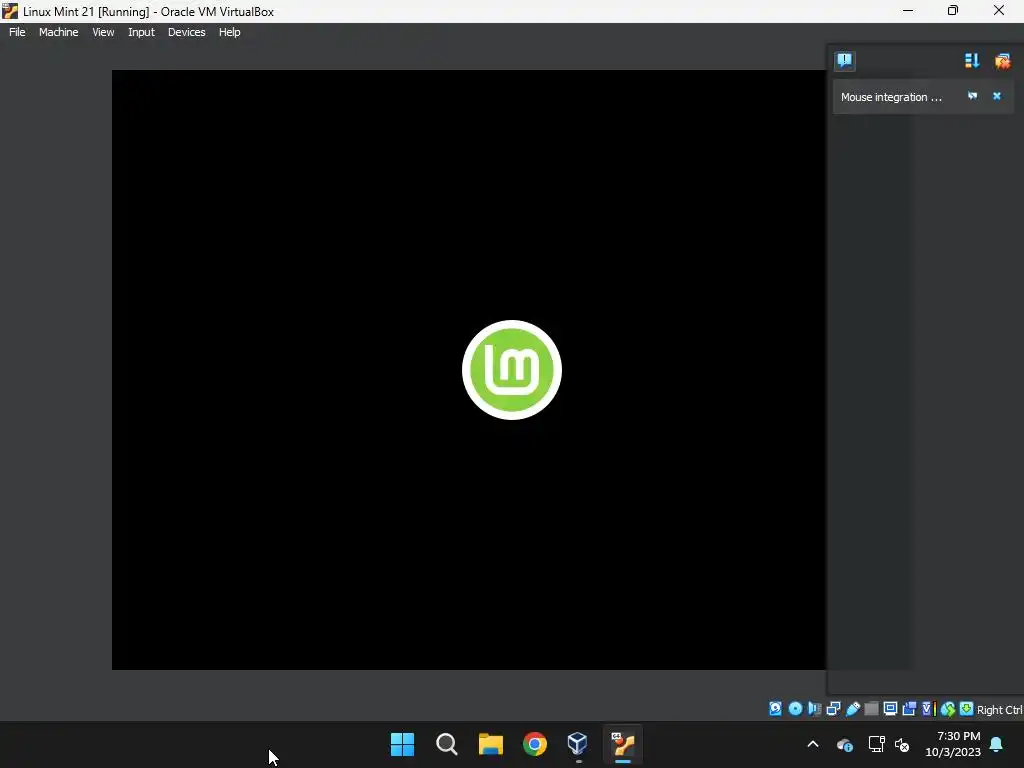
Task: Open Windows notifications bell
Action: click(x=997, y=744)
